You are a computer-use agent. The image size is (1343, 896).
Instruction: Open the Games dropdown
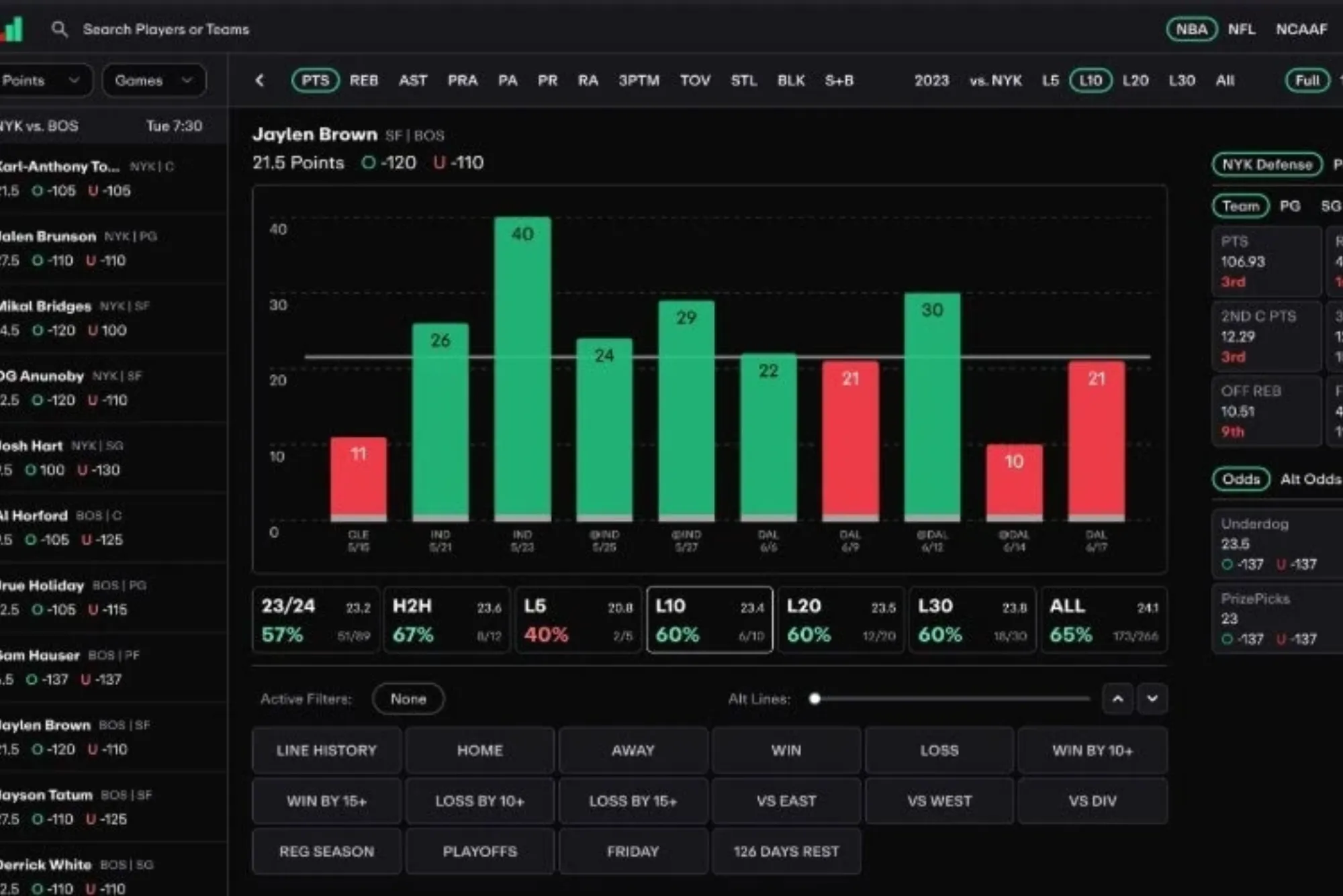pos(154,81)
